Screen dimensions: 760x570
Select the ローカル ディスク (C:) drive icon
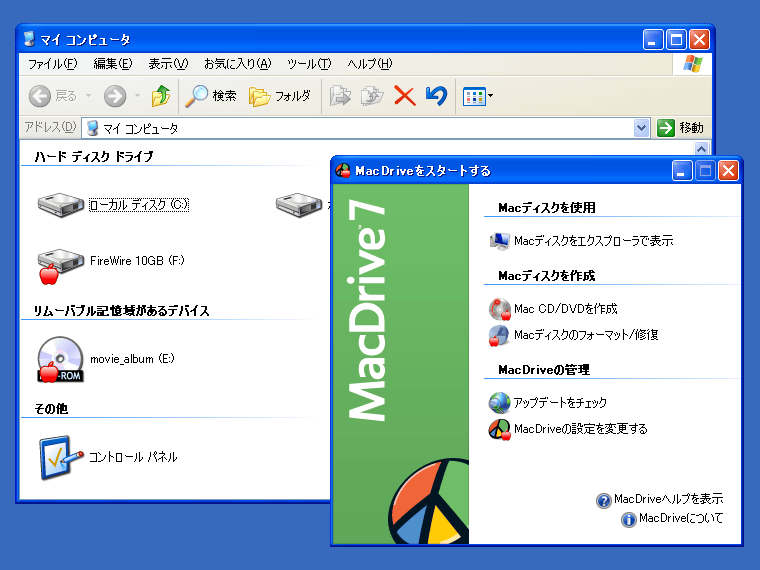pos(61,205)
